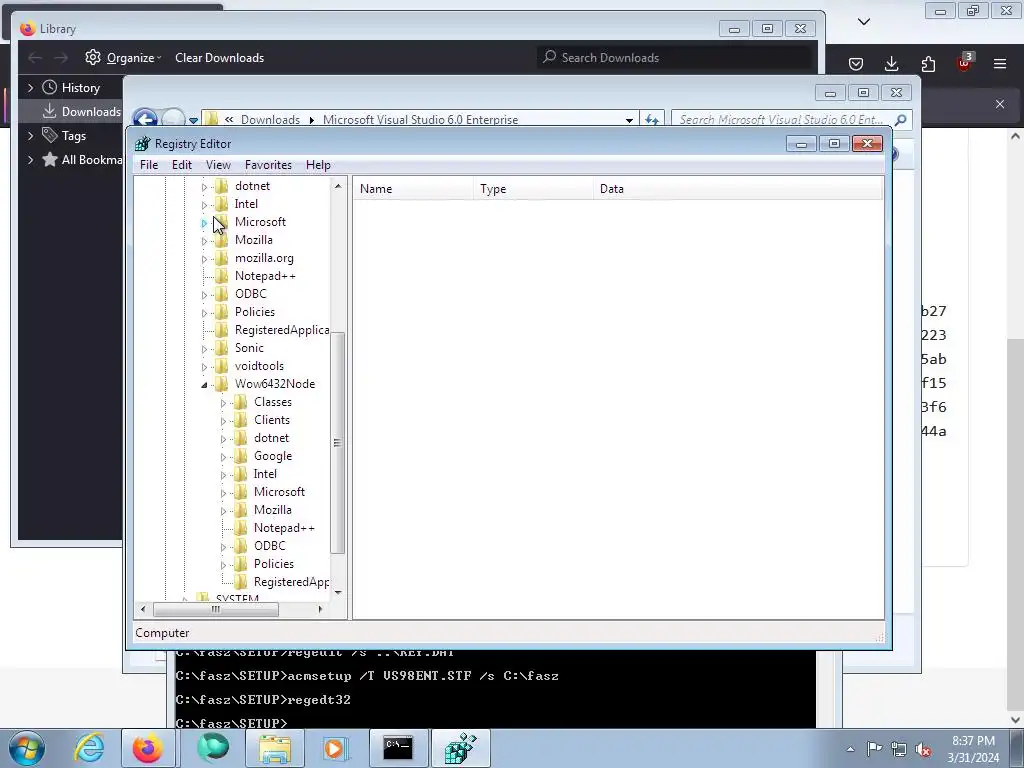
Task: Select the top-level Notepad++ folder icon
Action: [222, 276]
